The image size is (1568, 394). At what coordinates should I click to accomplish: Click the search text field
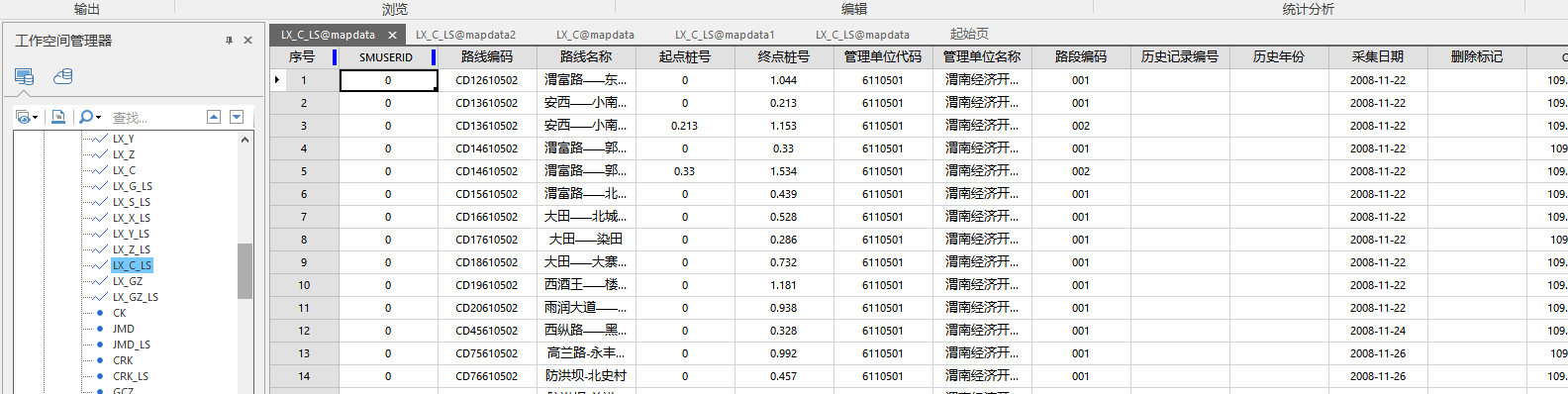point(154,118)
